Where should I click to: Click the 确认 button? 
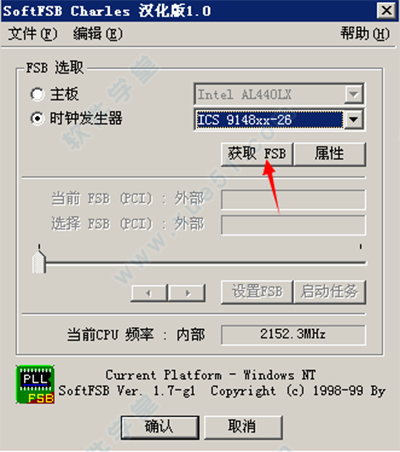160,427
